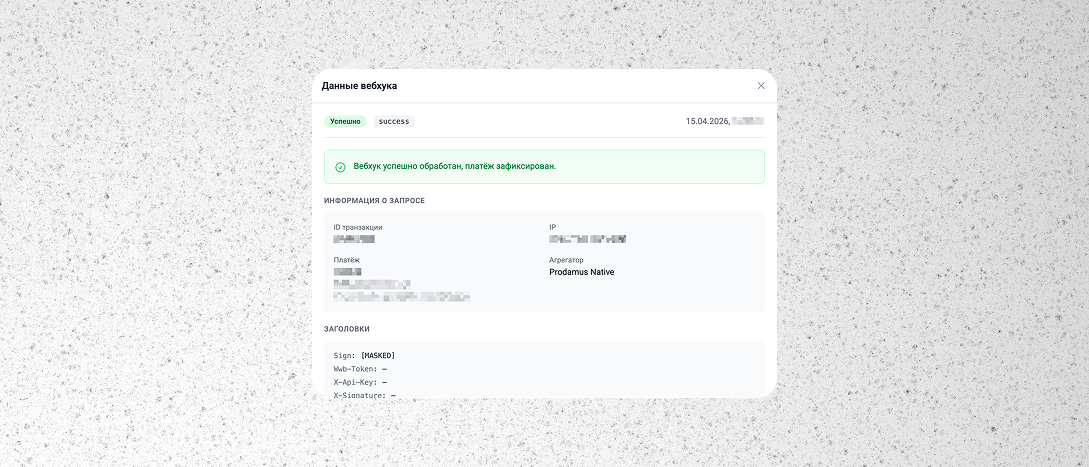Select the Sign: [MASKED] header line
Viewport: 1089px width, 467px height.
[365, 356]
